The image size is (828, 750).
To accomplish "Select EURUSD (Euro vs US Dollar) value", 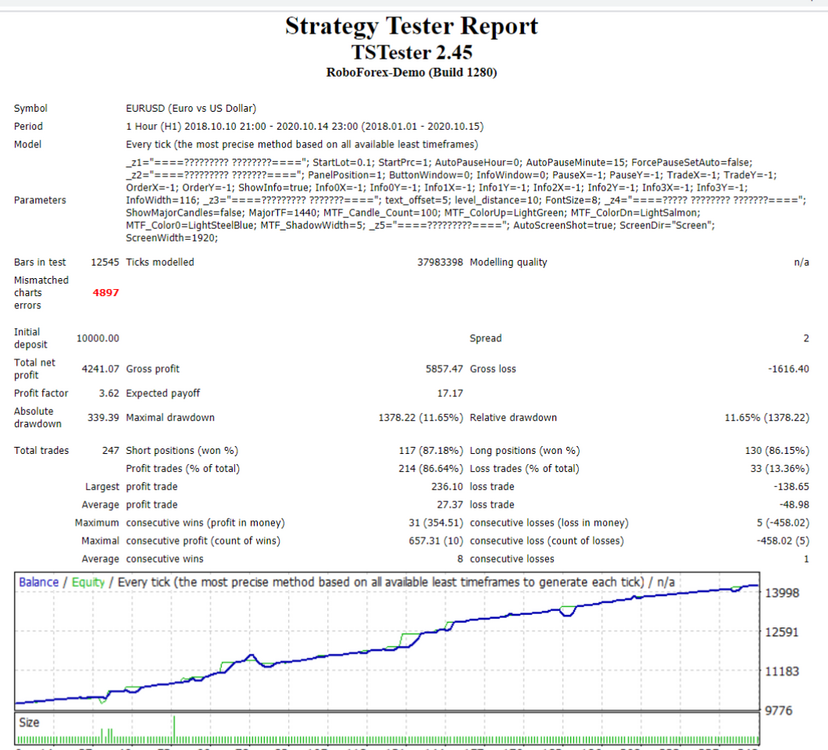I will [x=191, y=108].
